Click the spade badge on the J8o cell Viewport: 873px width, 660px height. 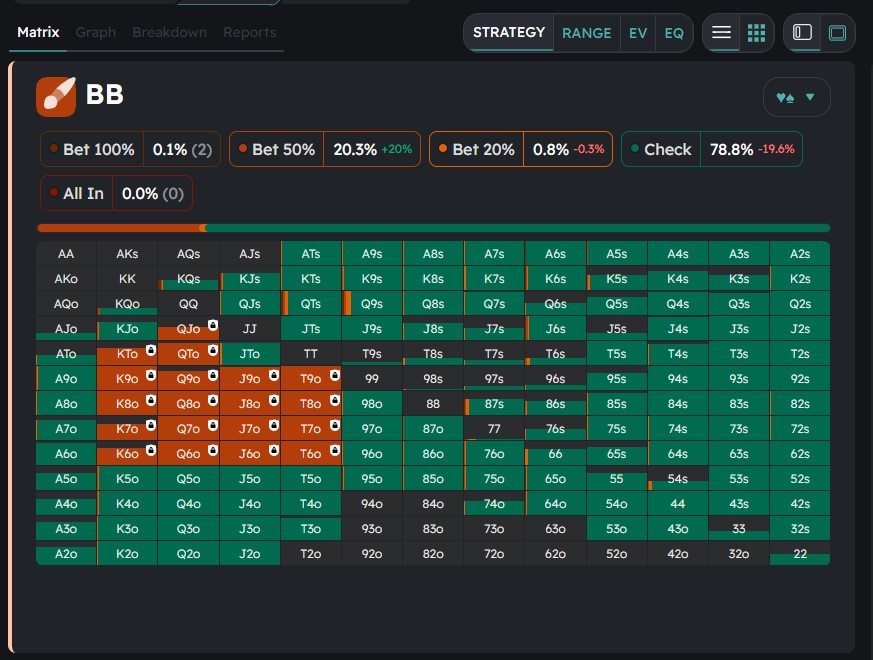click(x=273, y=399)
